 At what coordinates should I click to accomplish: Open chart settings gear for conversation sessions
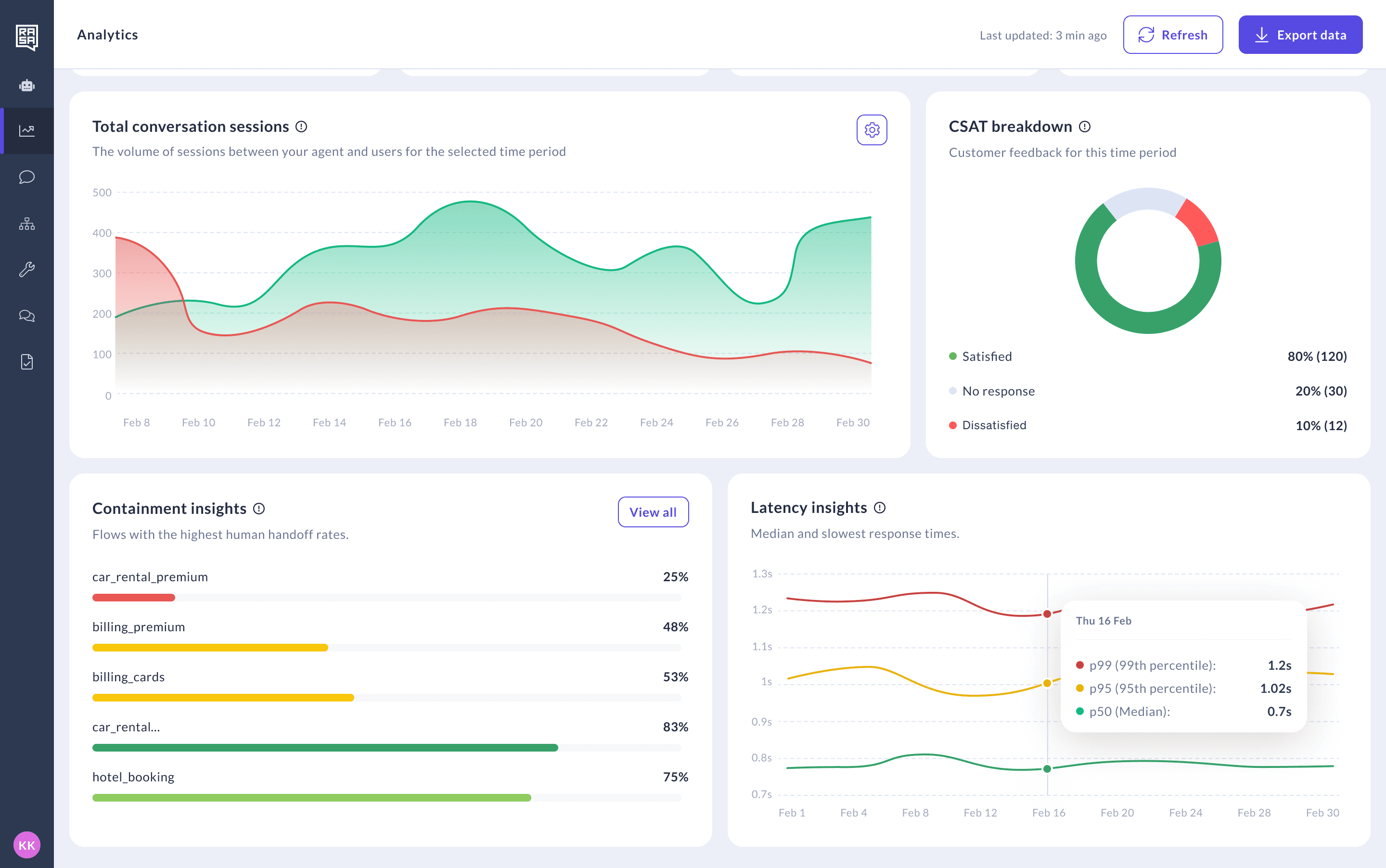click(872, 130)
